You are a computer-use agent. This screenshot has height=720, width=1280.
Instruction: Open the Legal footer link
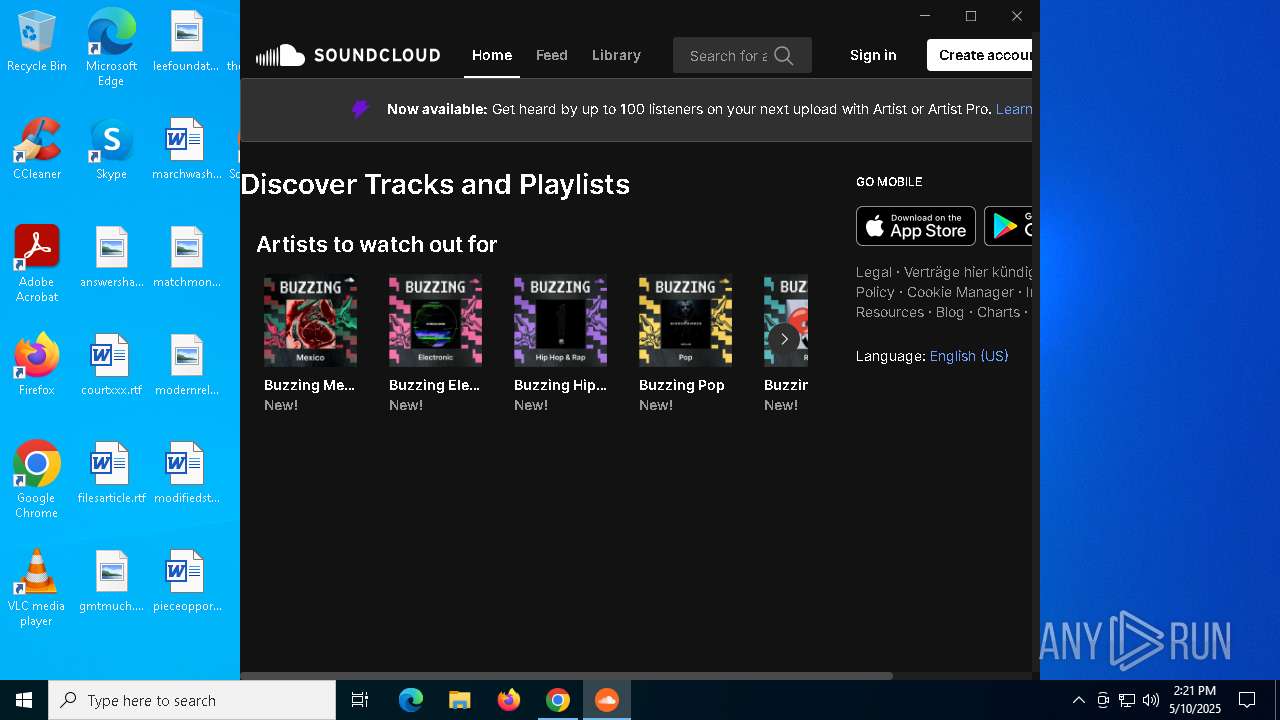tap(874, 272)
